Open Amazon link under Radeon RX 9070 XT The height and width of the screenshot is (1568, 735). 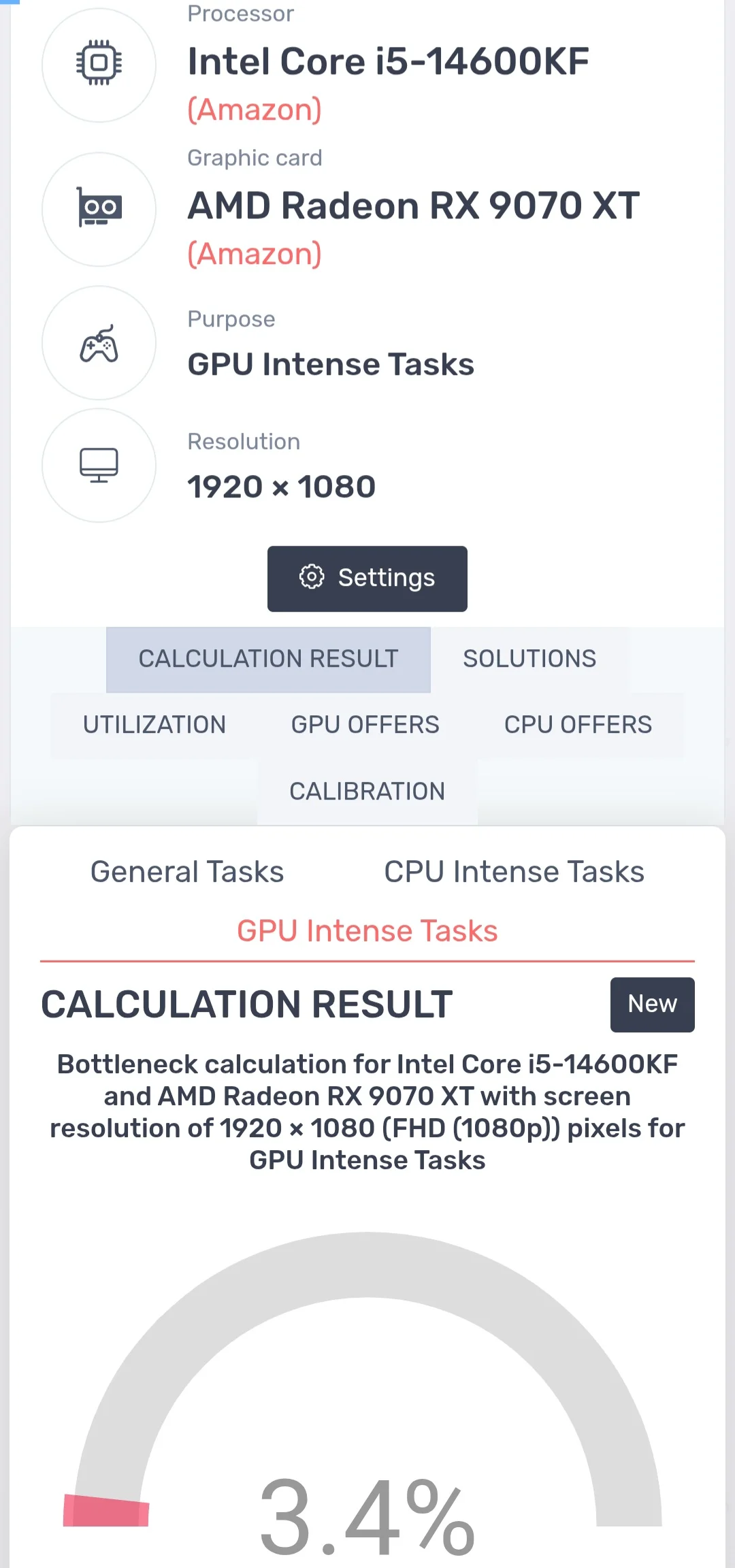tap(255, 255)
